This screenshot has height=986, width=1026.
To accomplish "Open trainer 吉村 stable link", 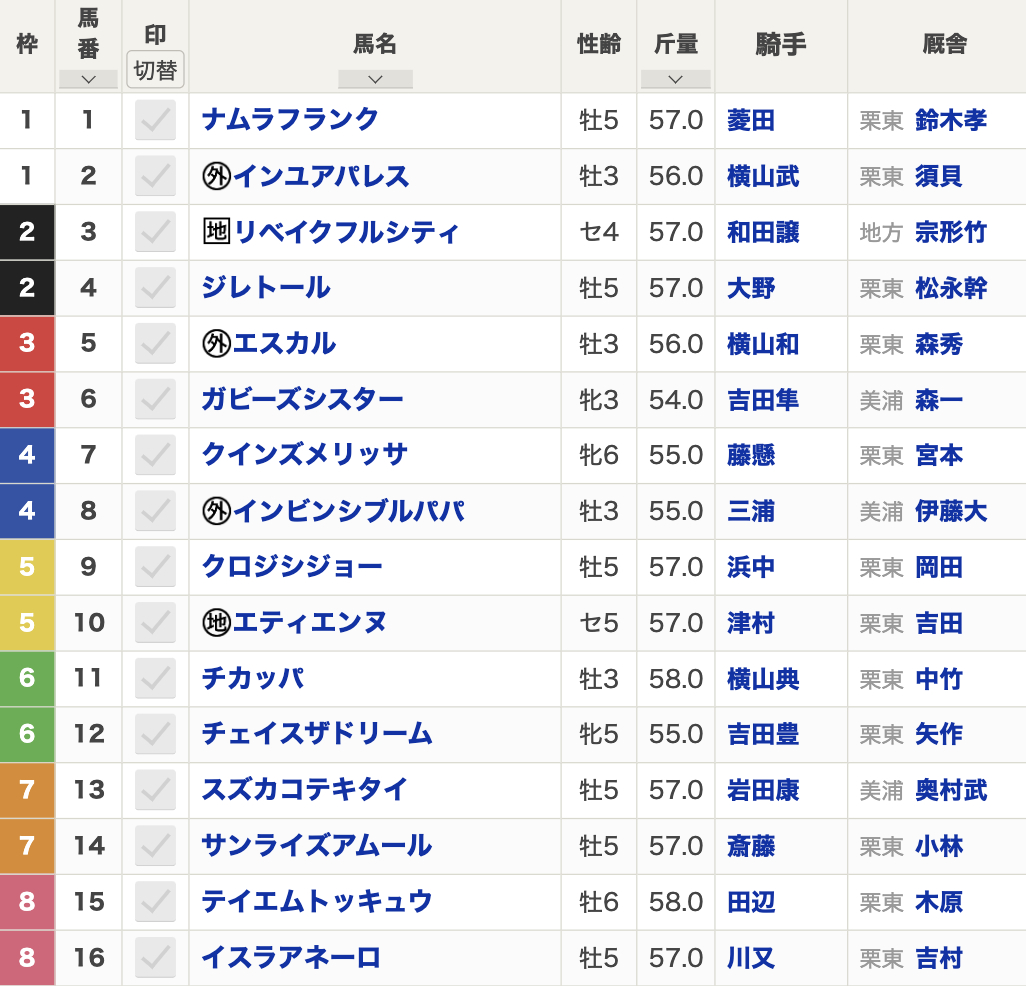I will (x=939, y=959).
